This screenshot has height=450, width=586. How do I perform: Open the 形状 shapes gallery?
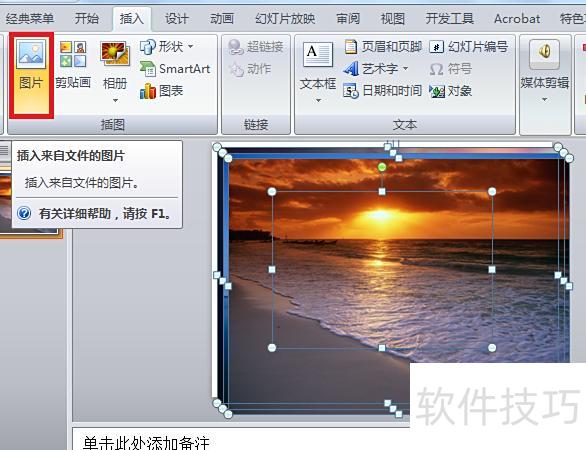tap(162, 47)
